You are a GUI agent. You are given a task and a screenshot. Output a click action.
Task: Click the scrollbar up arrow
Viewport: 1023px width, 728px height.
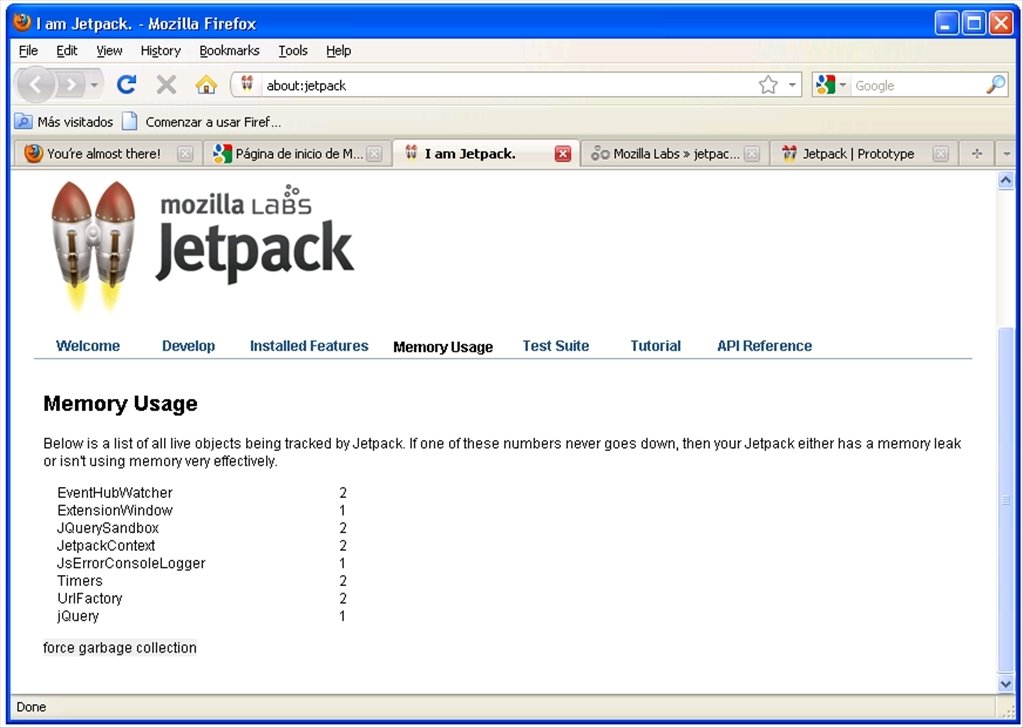(1006, 180)
